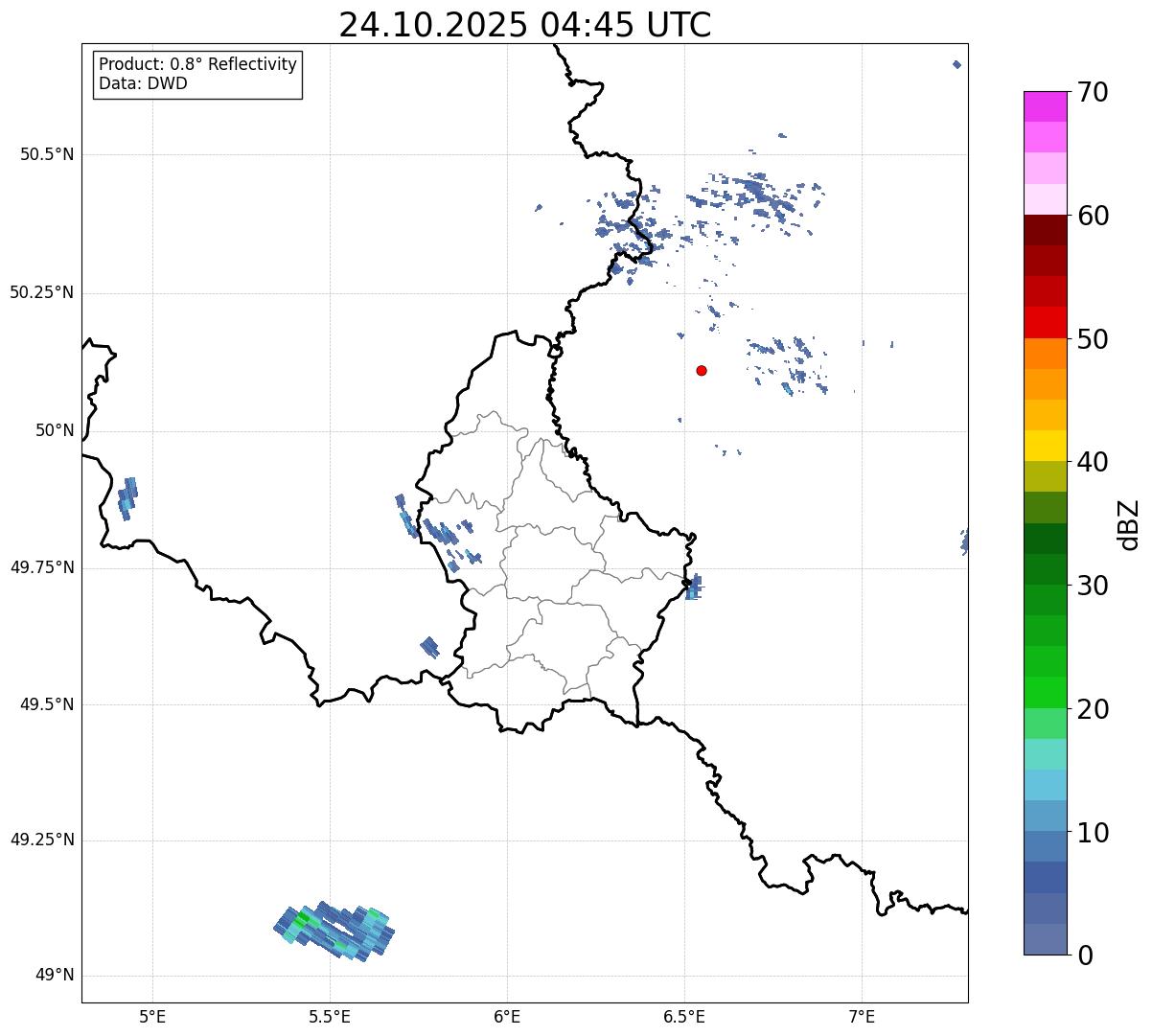Click the 50.25°N latitude label

click(x=42, y=292)
